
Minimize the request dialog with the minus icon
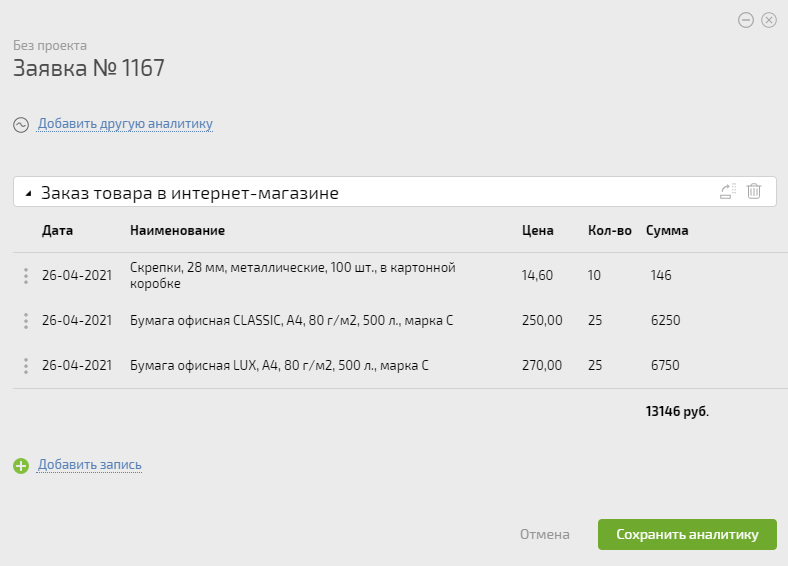(x=746, y=20)
